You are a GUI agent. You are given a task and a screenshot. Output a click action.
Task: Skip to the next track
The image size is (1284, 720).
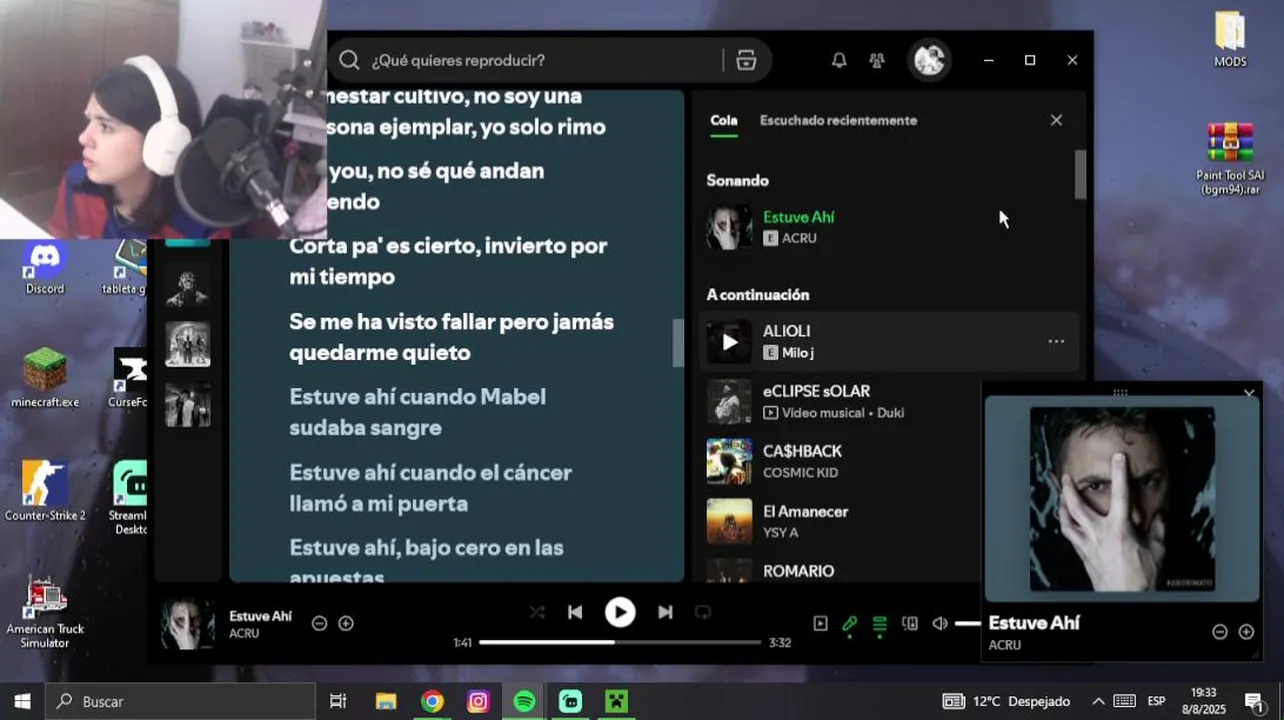tap(665, 612)
